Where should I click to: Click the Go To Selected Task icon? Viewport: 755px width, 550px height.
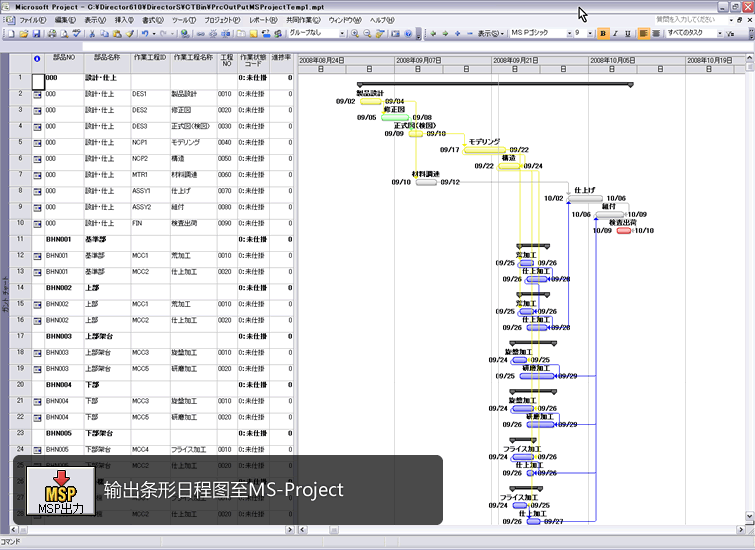click(380, 34)
